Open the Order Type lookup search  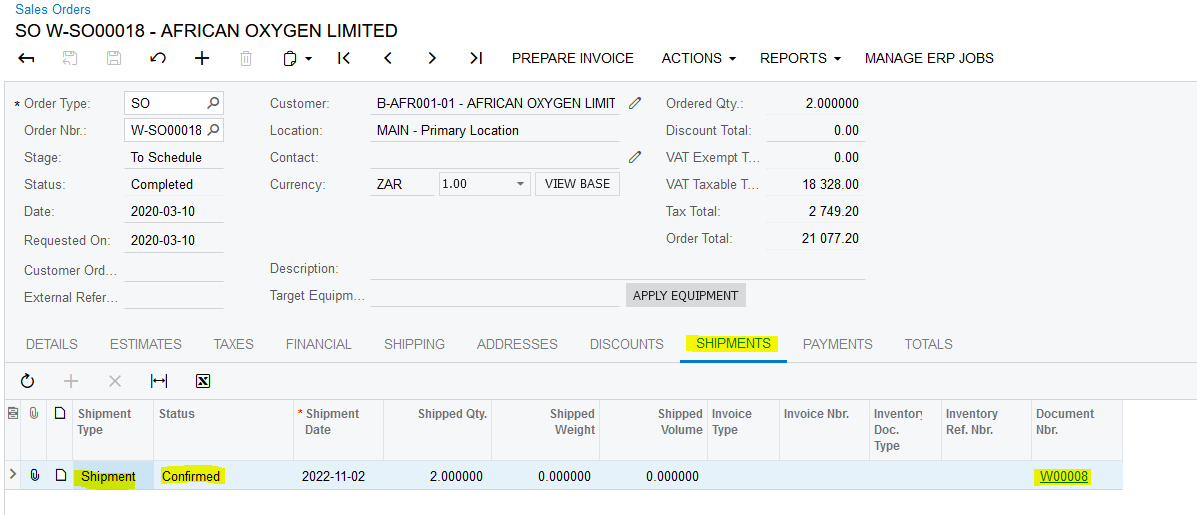pyautogui.click(x=213, y=103)
